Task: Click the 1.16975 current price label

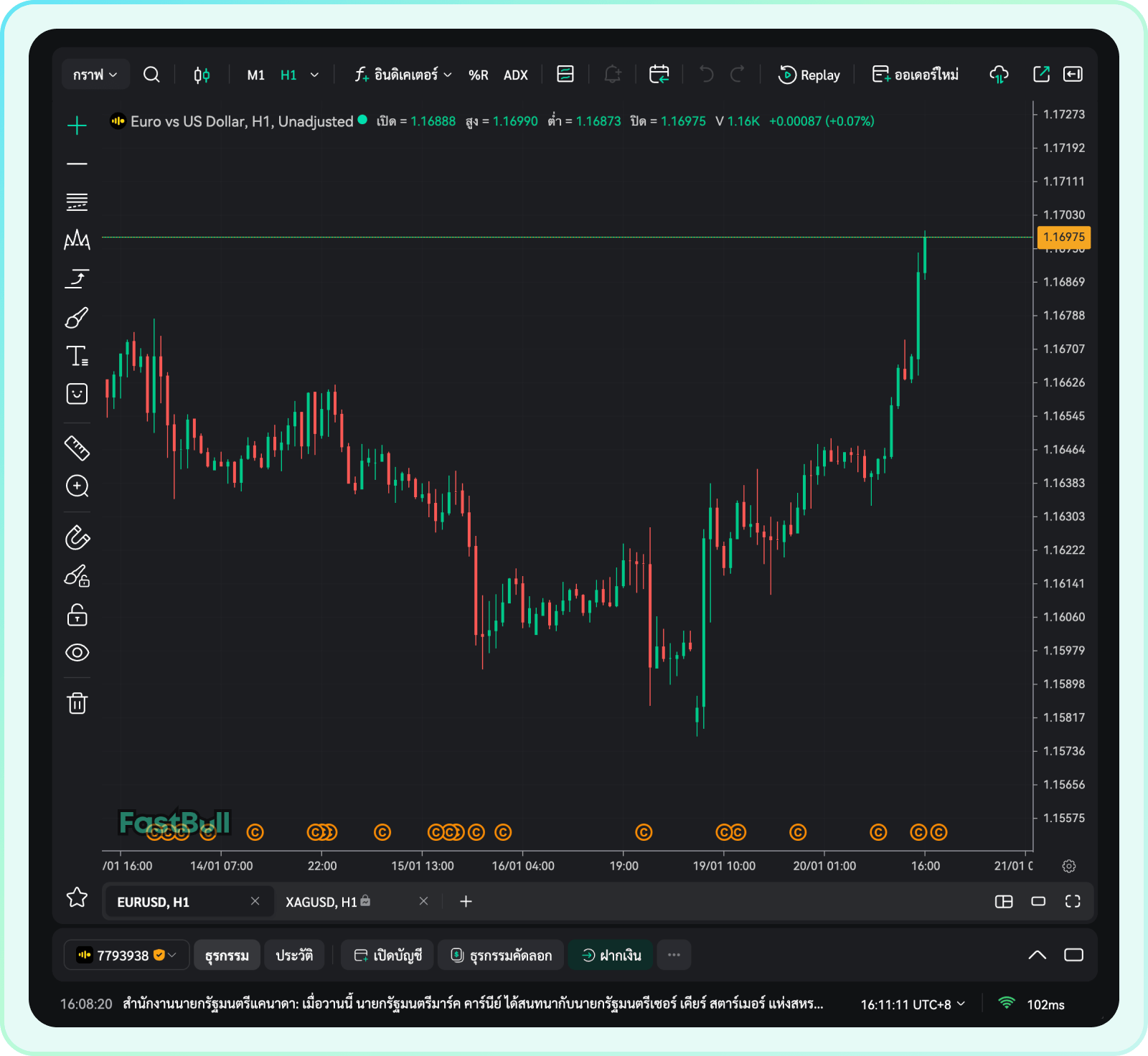Action: tap(1063, 237)
